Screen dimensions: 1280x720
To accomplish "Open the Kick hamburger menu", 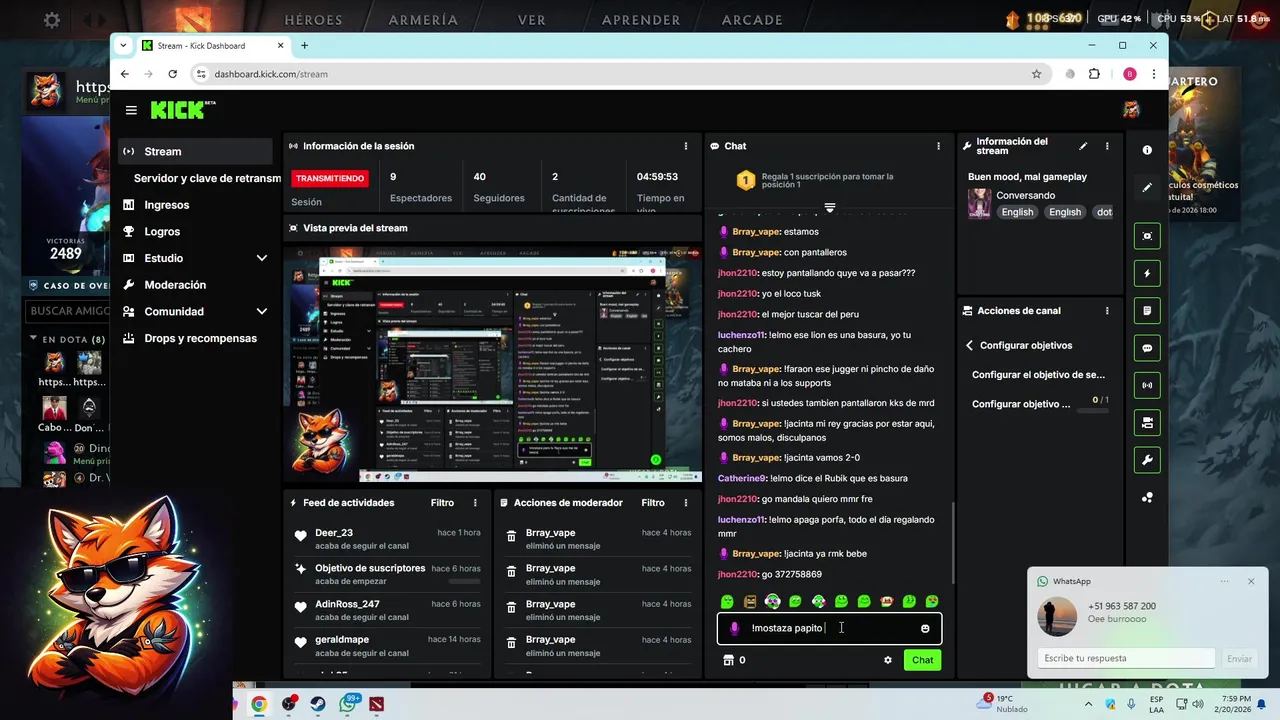I will (x=131, y=110).
